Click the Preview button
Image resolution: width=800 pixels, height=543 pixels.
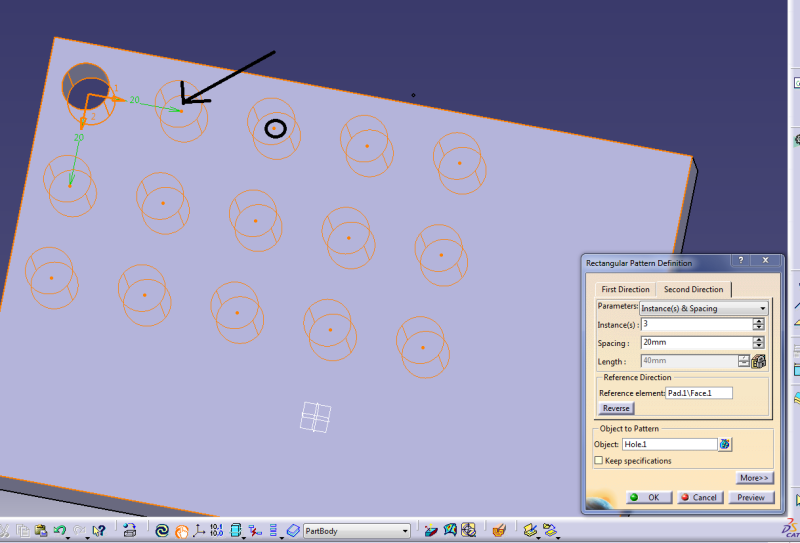click(751, 498)
